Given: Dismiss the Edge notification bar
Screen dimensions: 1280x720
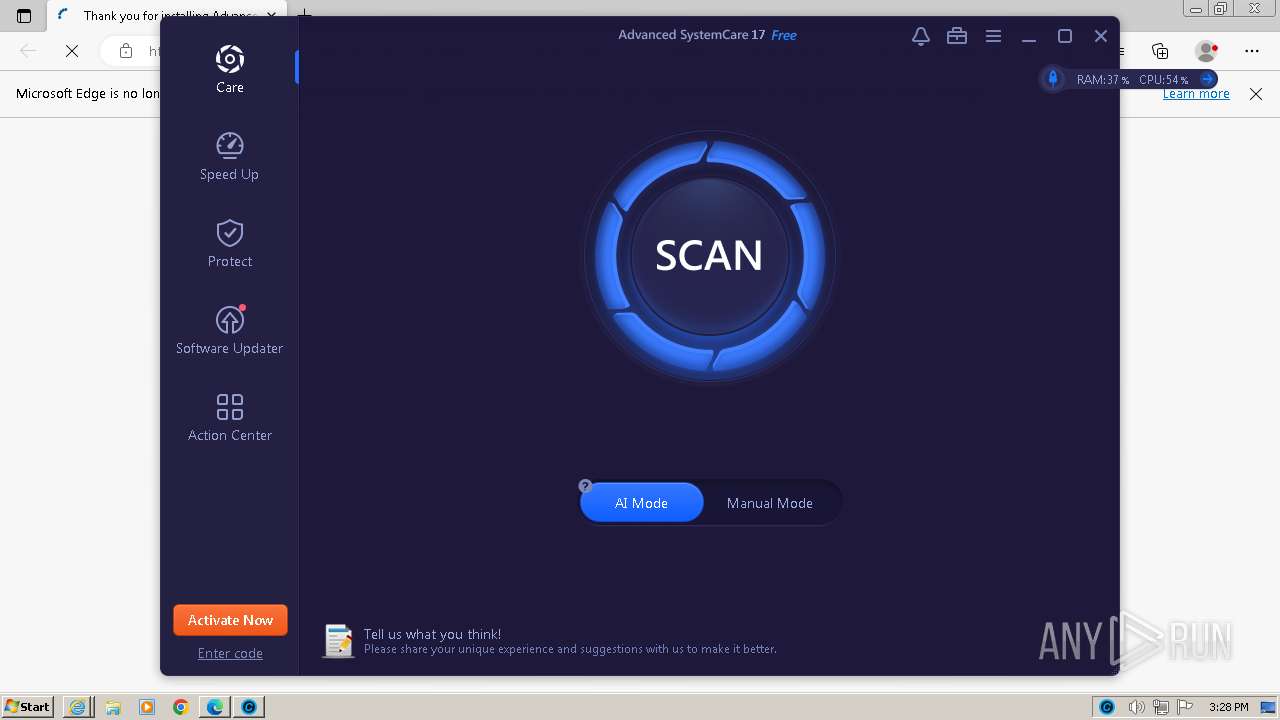Looking at the screenshot, I should [x=1256, y=94].
